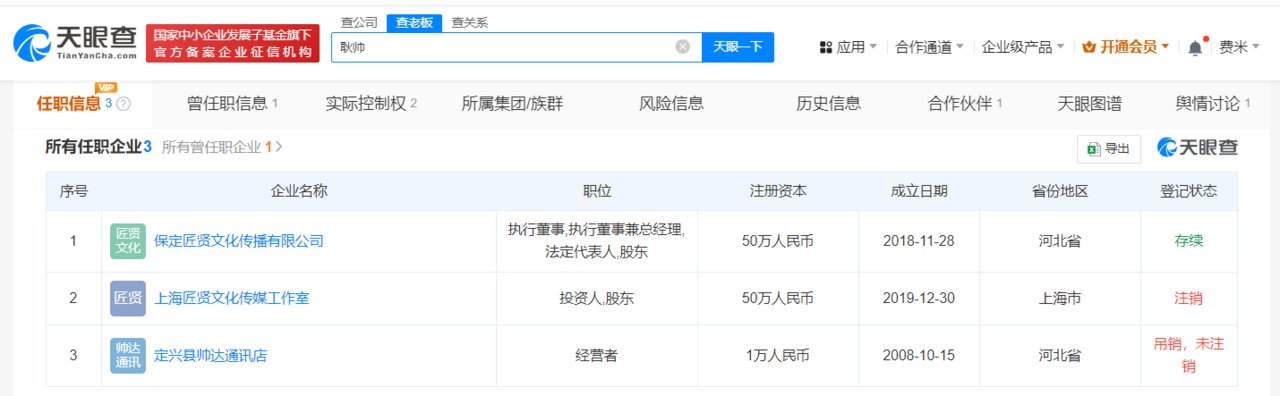Open the 费米 user account dropdown
Image resolution: width=1280 pixels, height=396 pixels.
tap(1240, 47)
